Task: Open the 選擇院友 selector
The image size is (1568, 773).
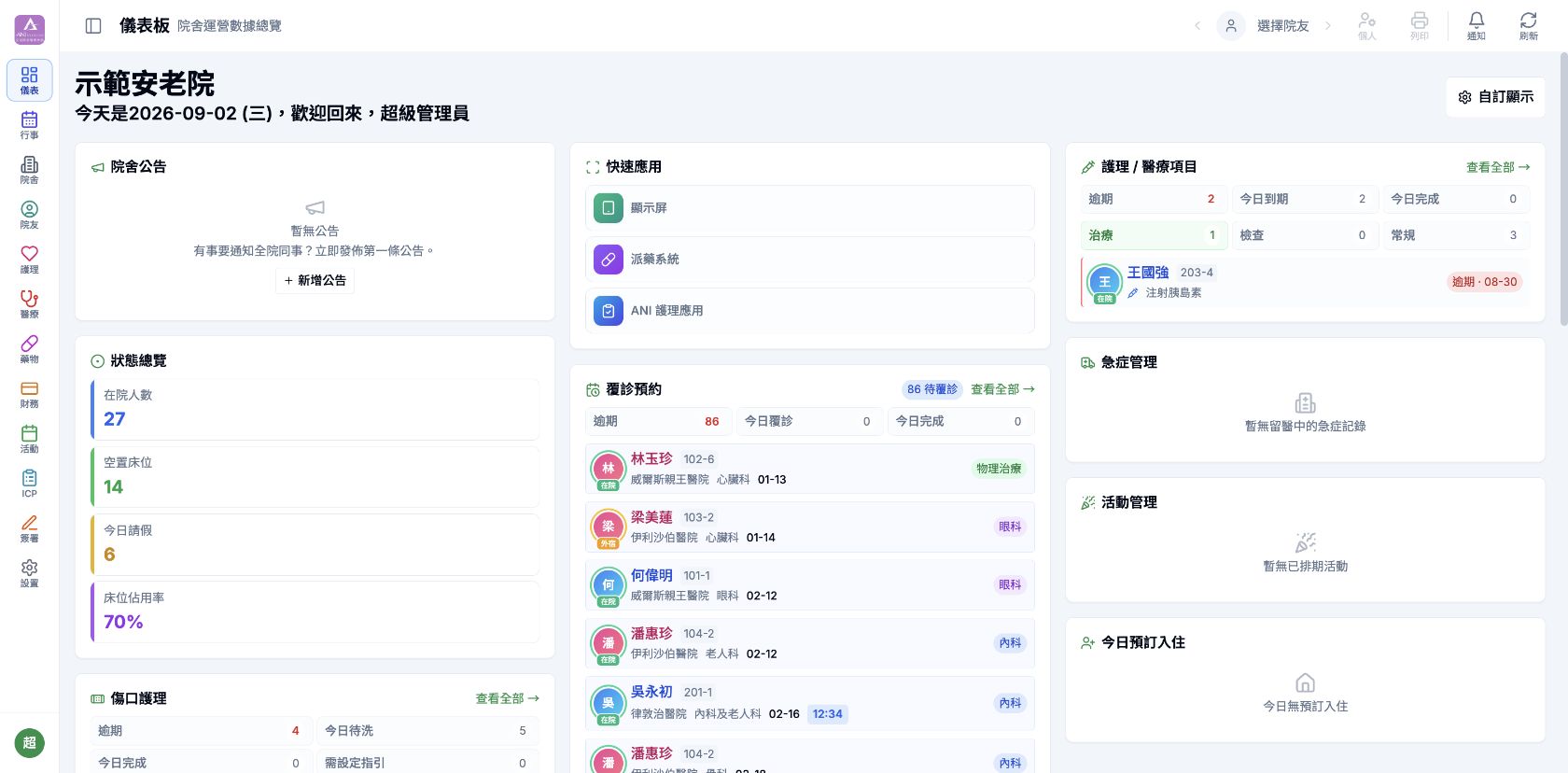Action: pyautogui.click(x=1264, y=26)
